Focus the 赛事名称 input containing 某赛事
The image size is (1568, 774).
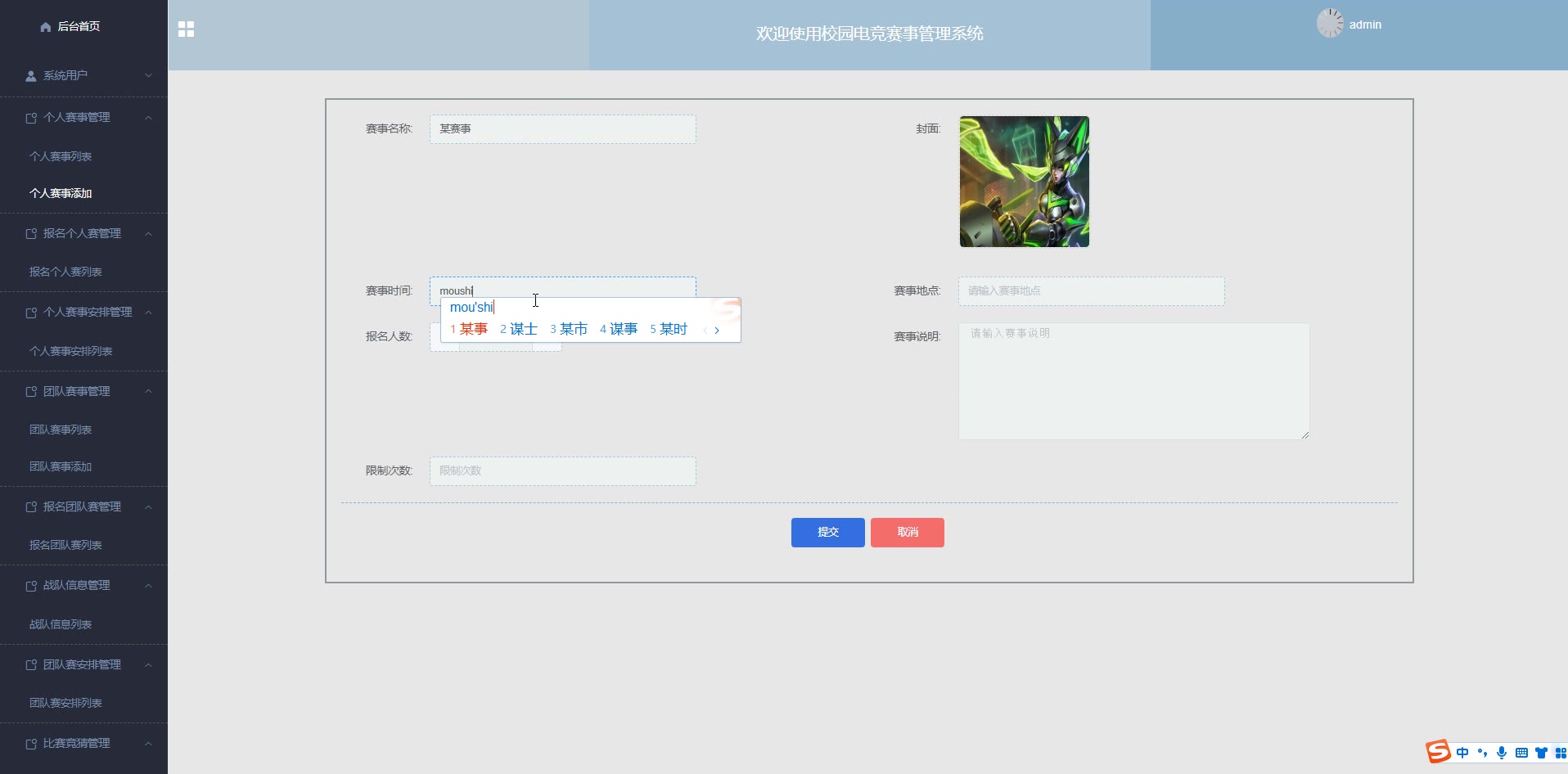point(563,129)
